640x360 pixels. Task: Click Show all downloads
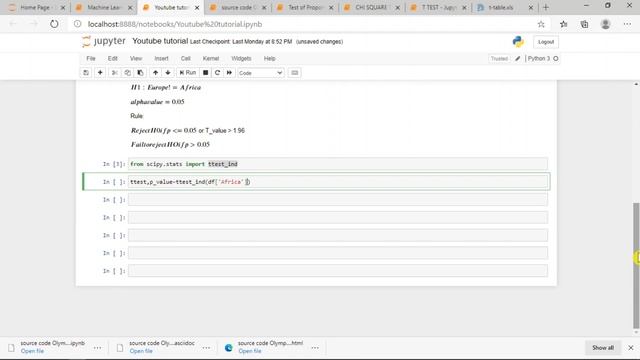tap(603, 348)
